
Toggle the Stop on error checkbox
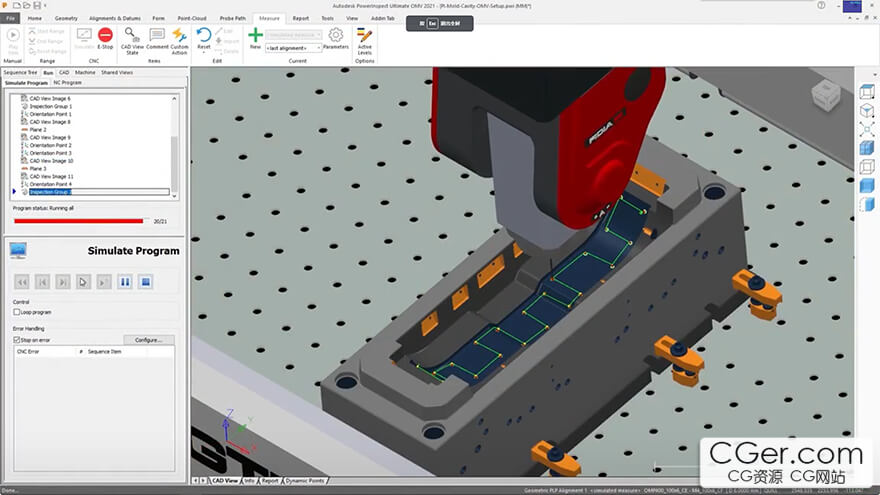click(16, 340)
